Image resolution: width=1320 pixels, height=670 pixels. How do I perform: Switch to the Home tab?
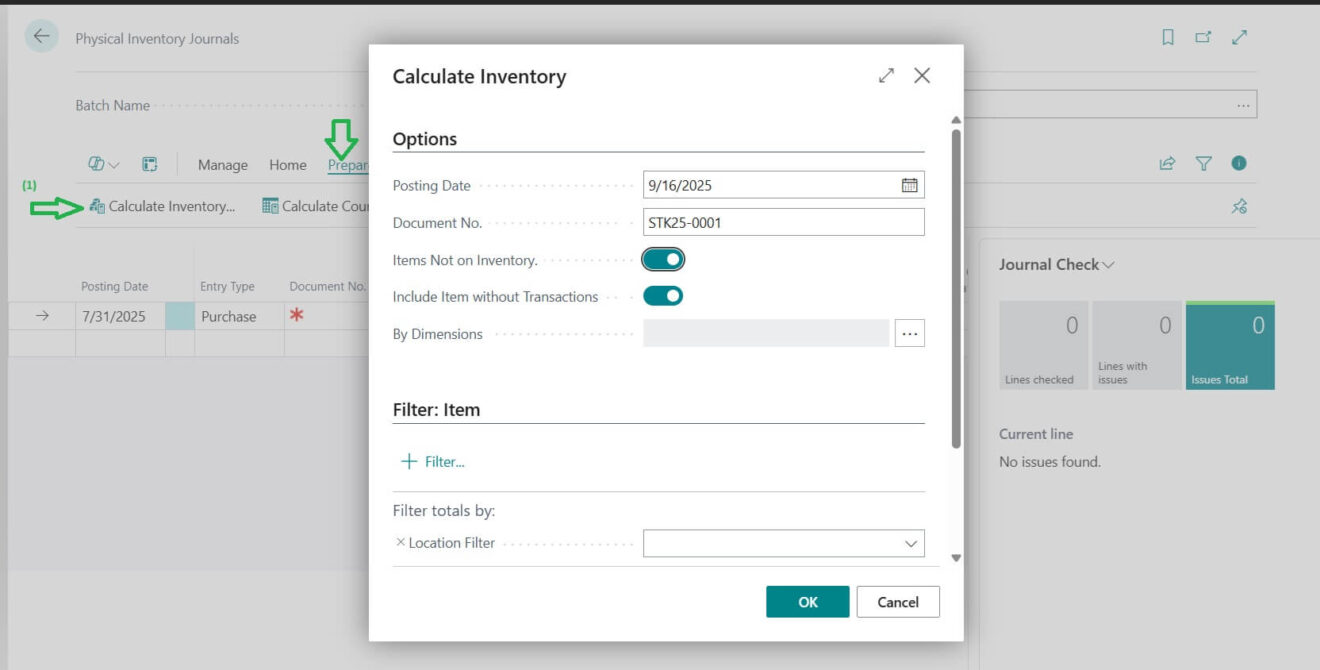coord(287,164)
